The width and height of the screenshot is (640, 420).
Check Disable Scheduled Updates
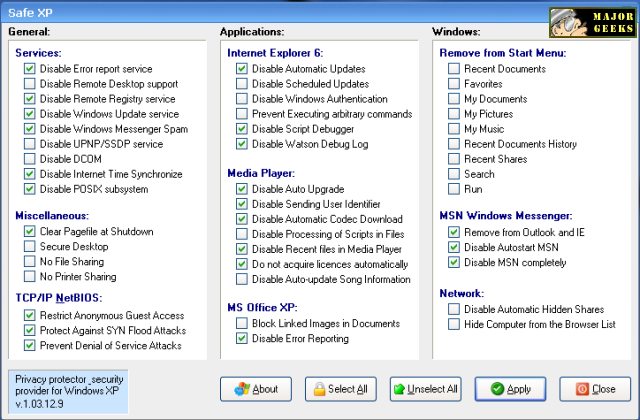pos(242,84)
